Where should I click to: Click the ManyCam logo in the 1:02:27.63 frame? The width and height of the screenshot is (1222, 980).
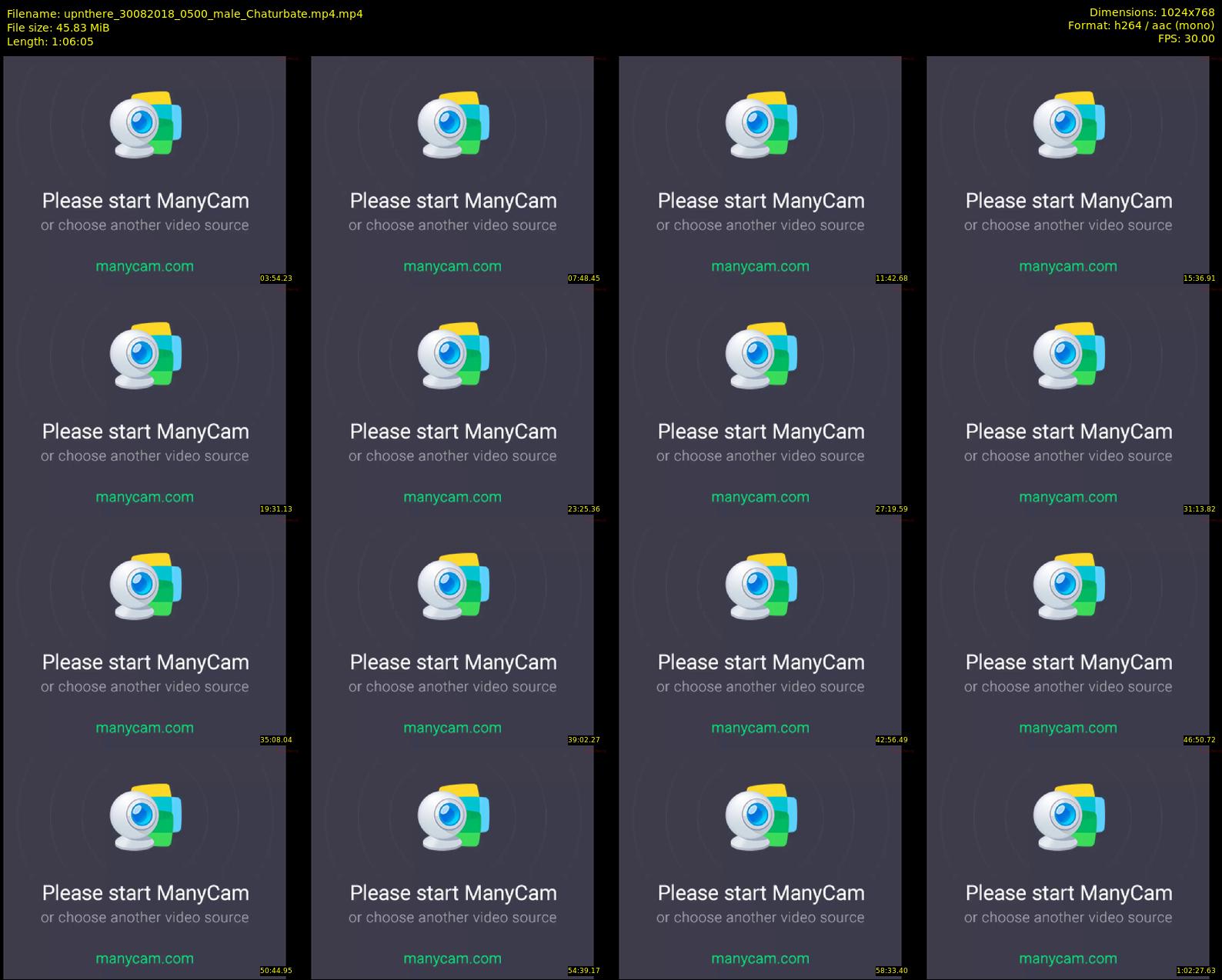click(1069, 817)
